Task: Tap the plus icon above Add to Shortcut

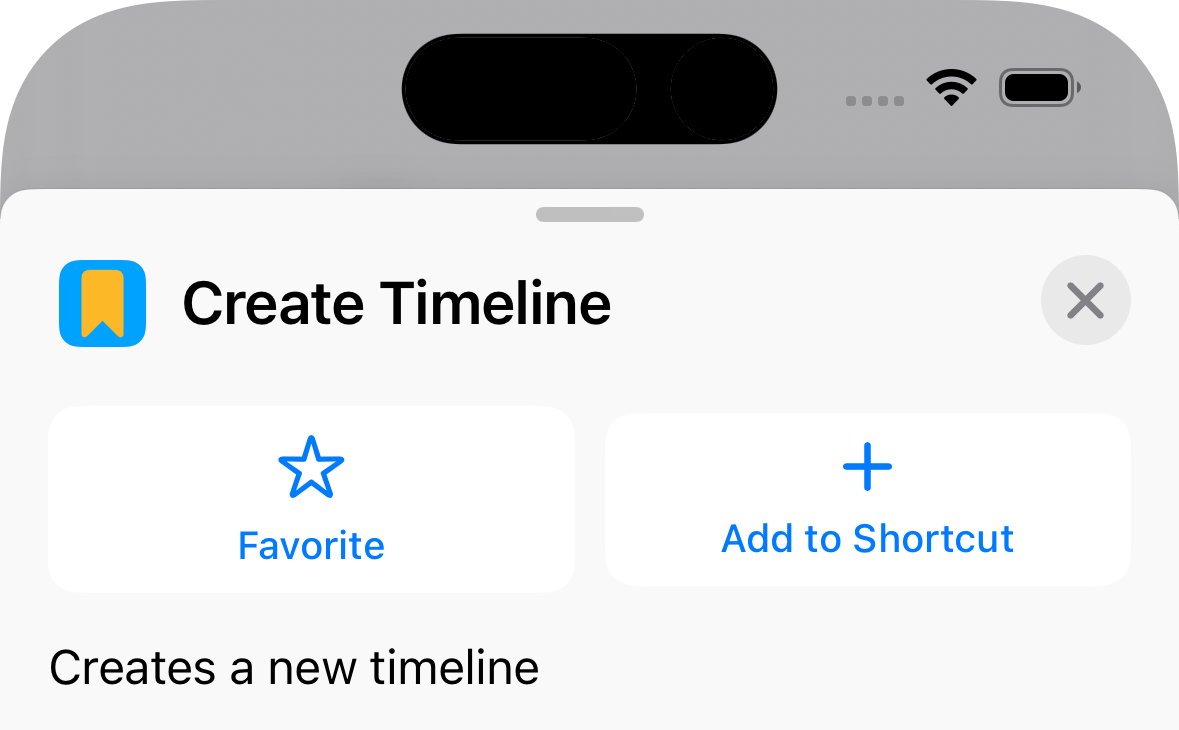Action: 866,466
